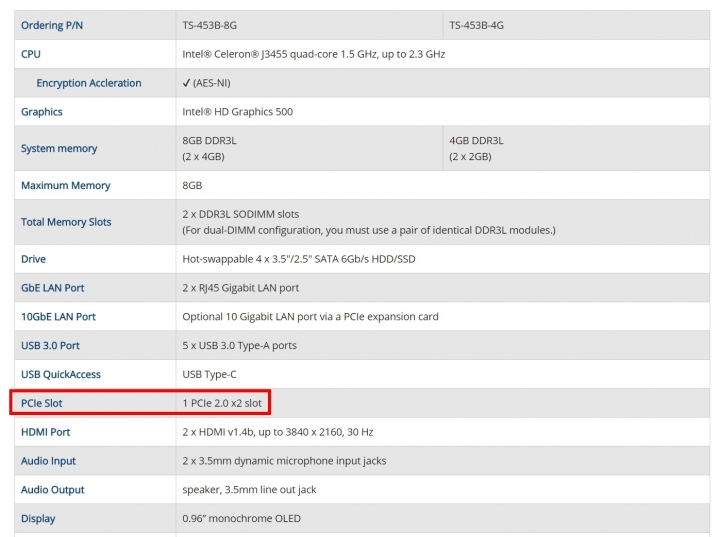The height and width of the screenshot is (537, 720).
Task: Click the Intel HD Graphics 500 text
Action: coord(237,112)
